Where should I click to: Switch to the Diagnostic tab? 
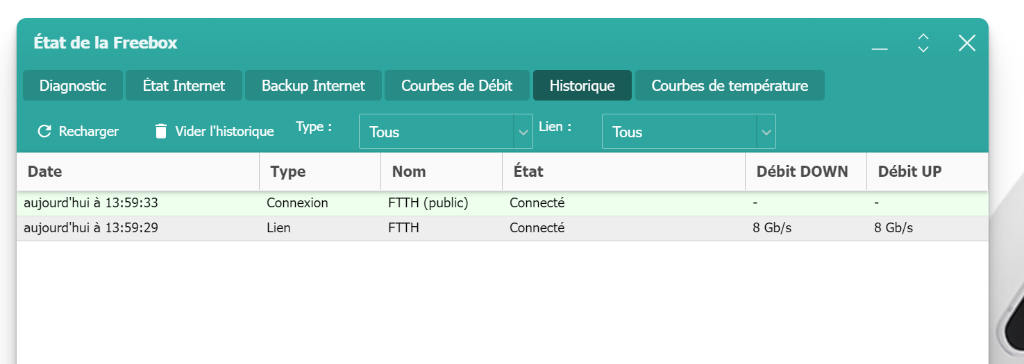coord(72,86)
